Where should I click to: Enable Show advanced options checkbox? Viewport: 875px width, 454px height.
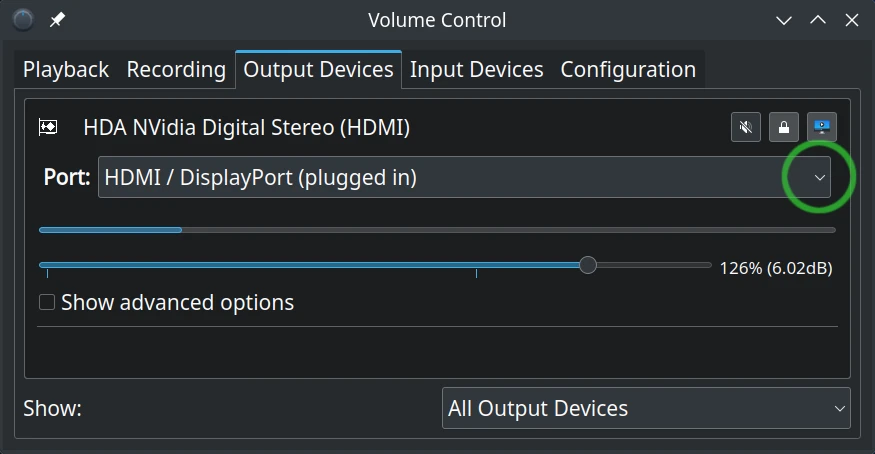coord(47,302)
